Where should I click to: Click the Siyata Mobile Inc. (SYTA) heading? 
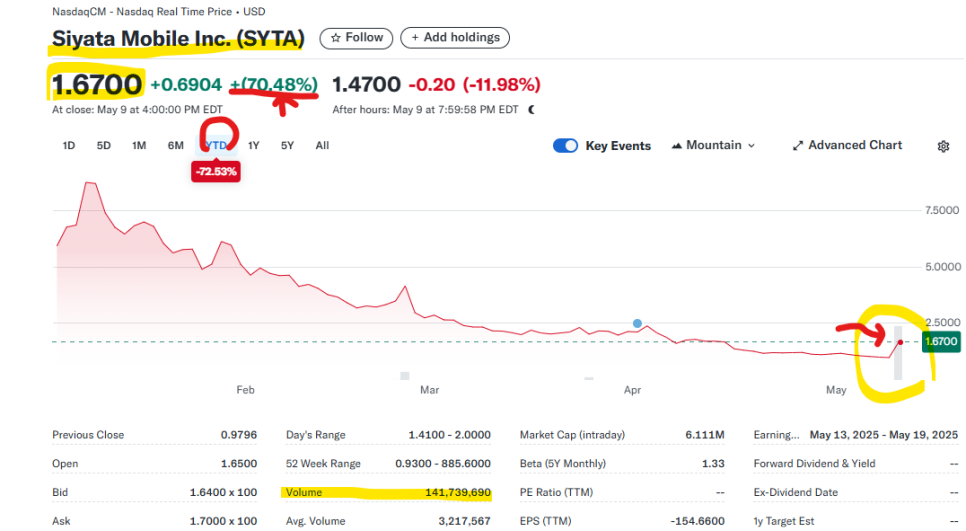[x=178, y=38]
